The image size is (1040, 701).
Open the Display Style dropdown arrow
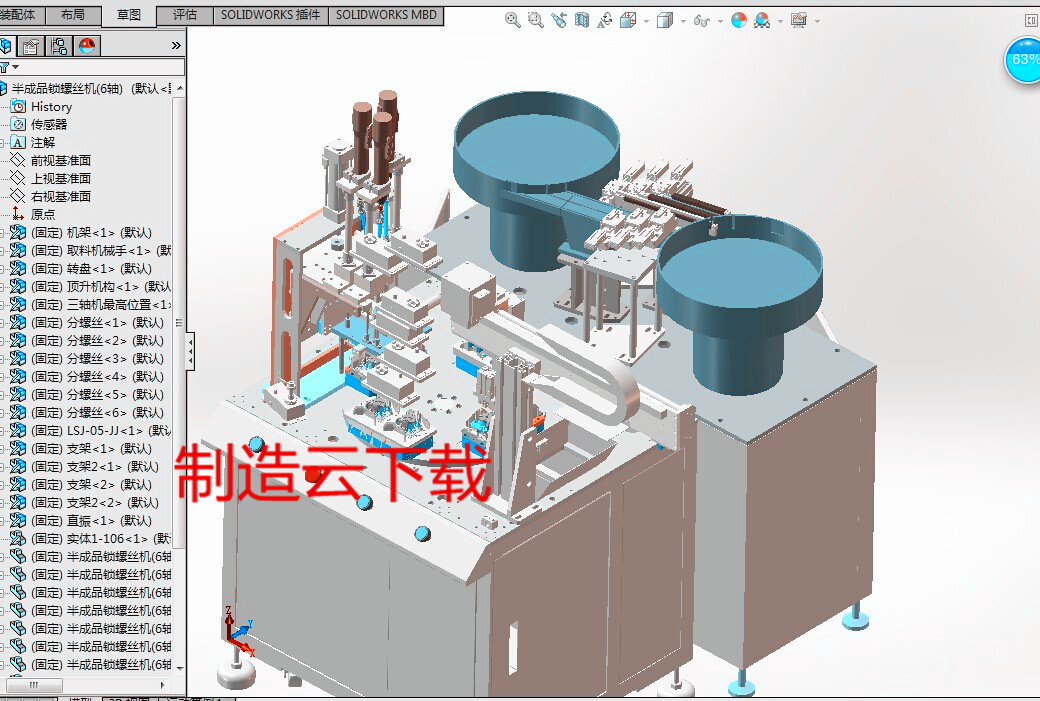click(x=684, y=19)
